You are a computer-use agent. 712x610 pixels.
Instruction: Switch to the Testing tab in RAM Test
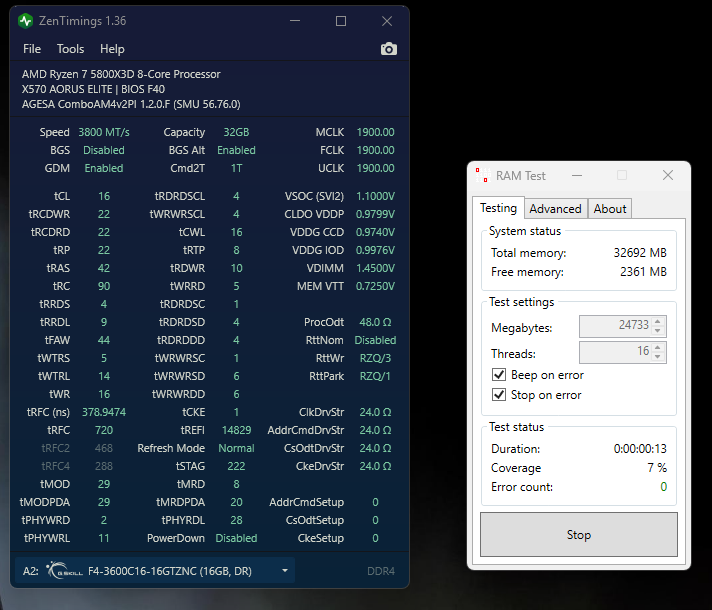tap(499, 208)
